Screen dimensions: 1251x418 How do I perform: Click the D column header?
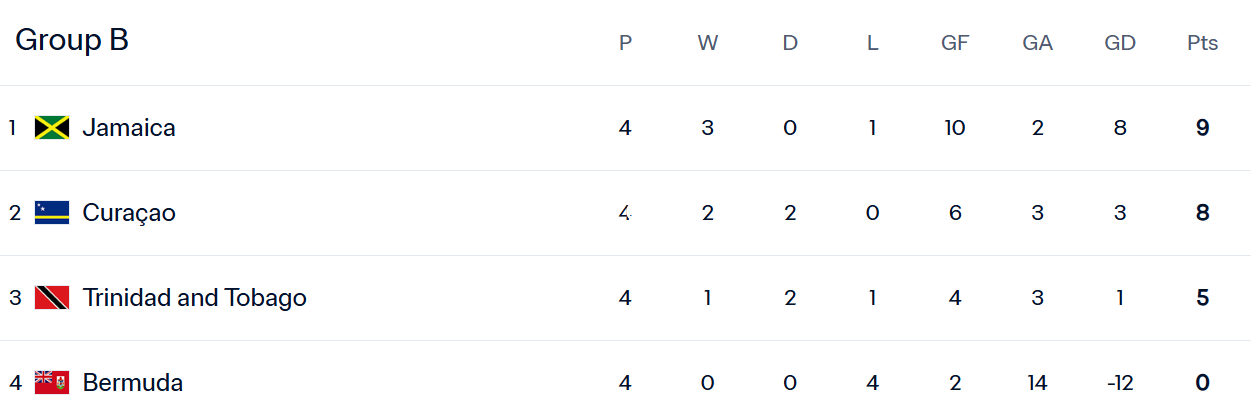pyautogui.click(x=790, y=43)
